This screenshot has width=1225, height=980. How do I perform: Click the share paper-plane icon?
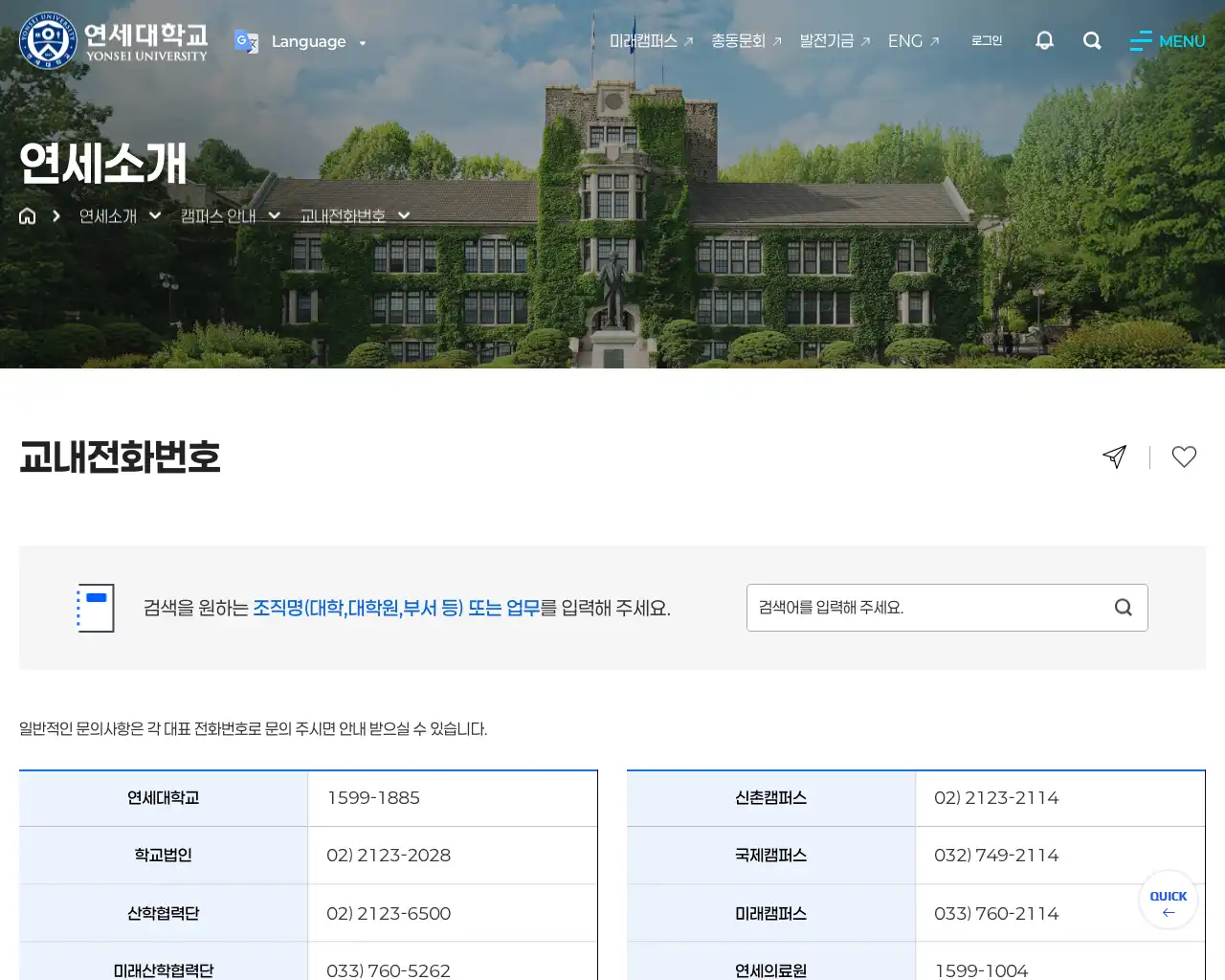1114,457
